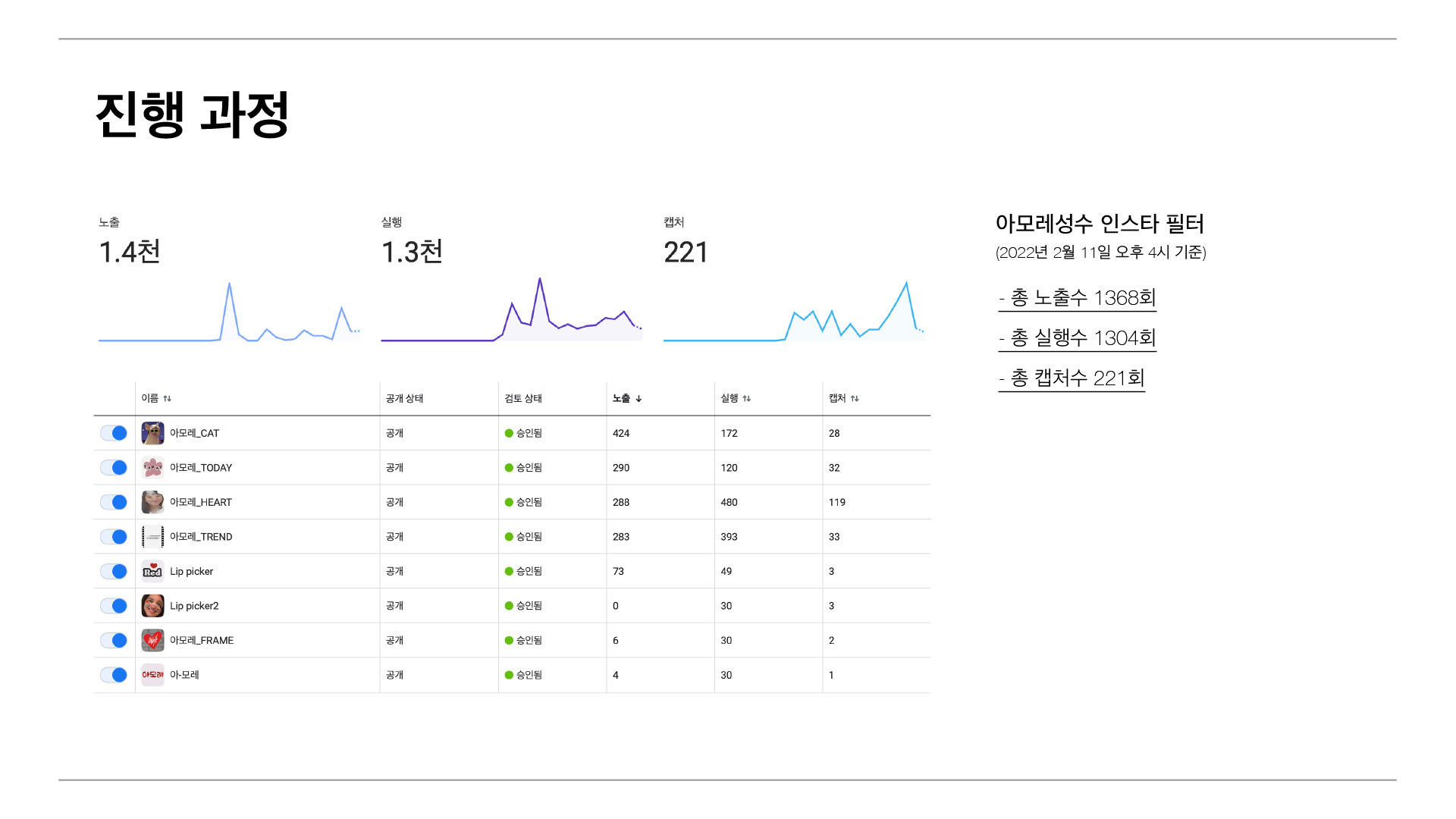Click the 119 캡처 value for 아모레_HEART
The height and width of the screenshot is (819, 1456).
[x=836, y=502]
